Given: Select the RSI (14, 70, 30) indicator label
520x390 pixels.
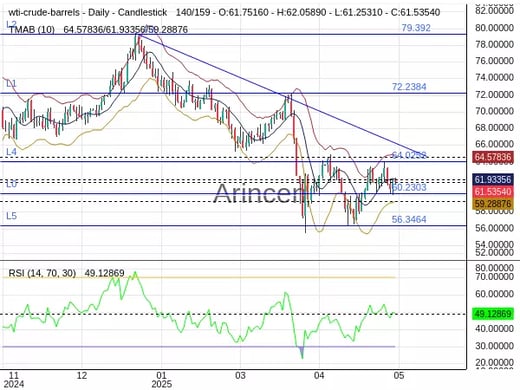Looking at the screenshot, I should (42, 273).
